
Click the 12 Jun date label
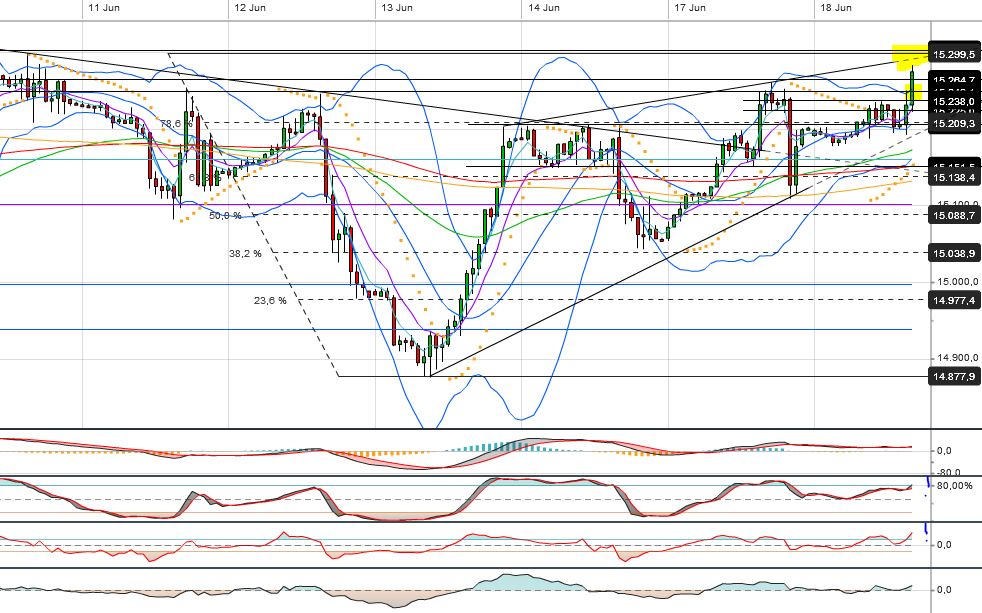pos(250,8)
